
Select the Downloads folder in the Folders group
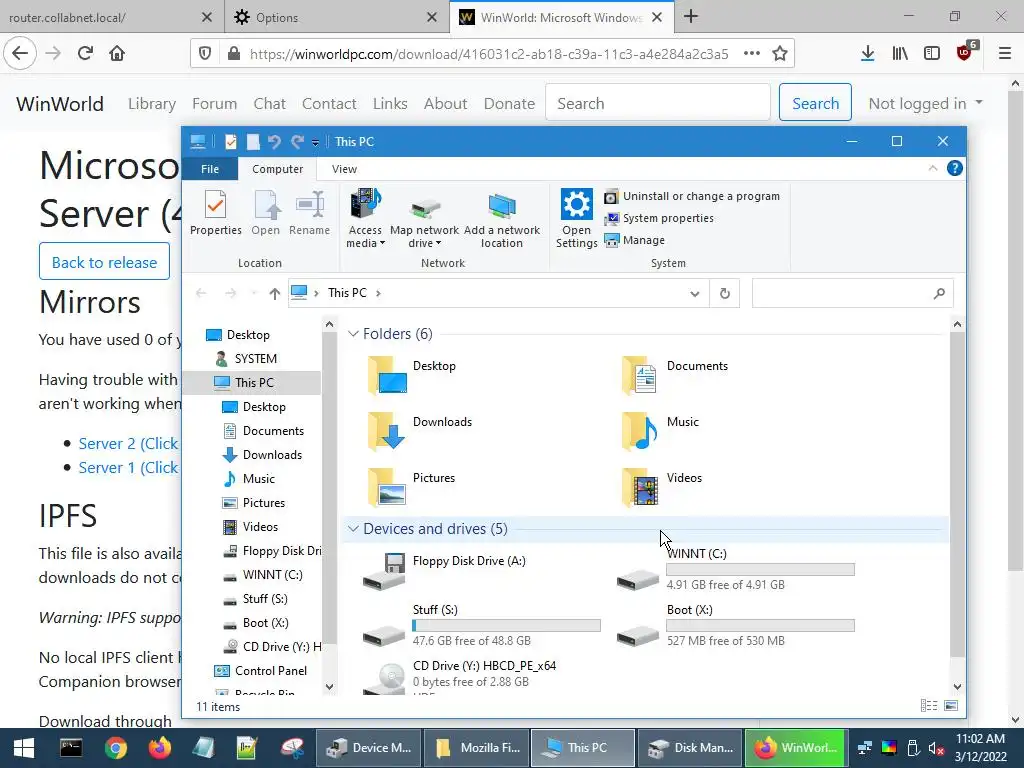pyautogui.click(x=419, y=432)
